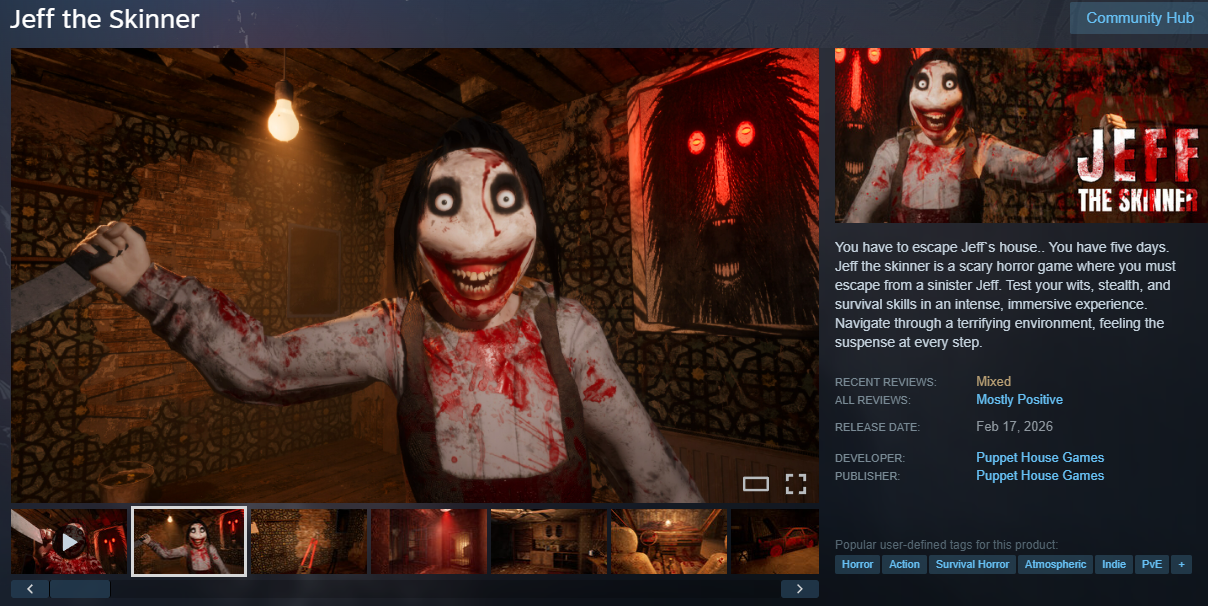This screenshot has width=1208, height=606.
Task: Click the main Jeff screenshot image
Action: click(415, 275)
